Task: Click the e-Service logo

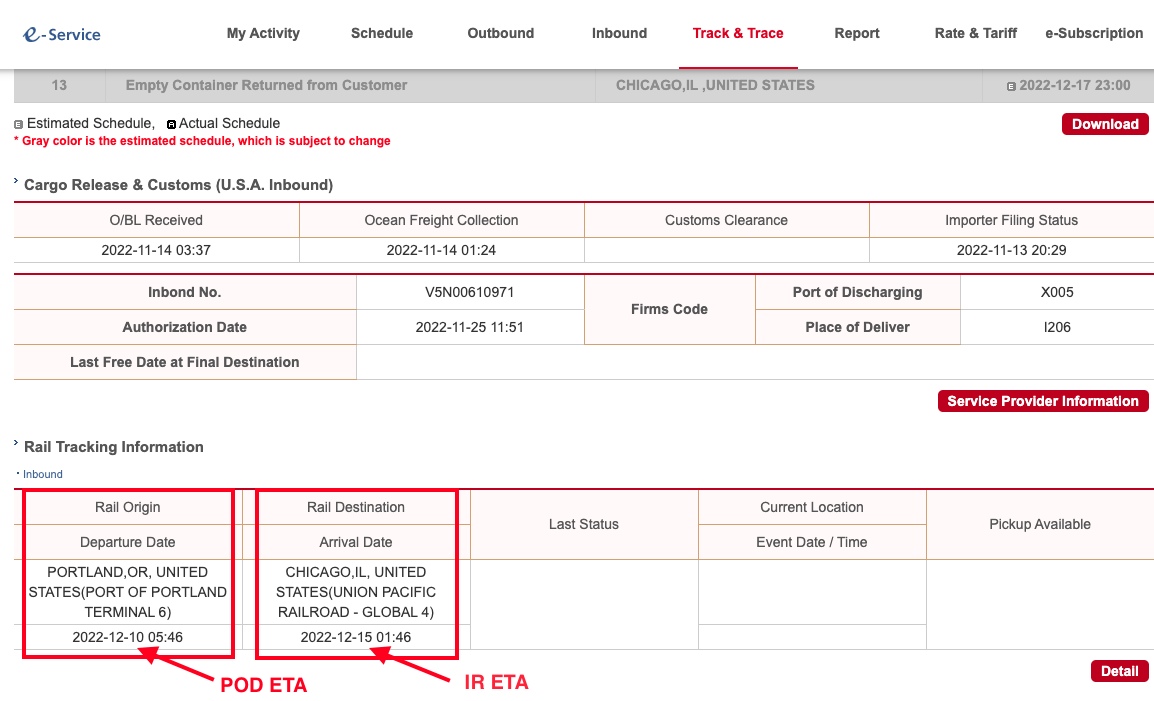Action: coord(62,34)
